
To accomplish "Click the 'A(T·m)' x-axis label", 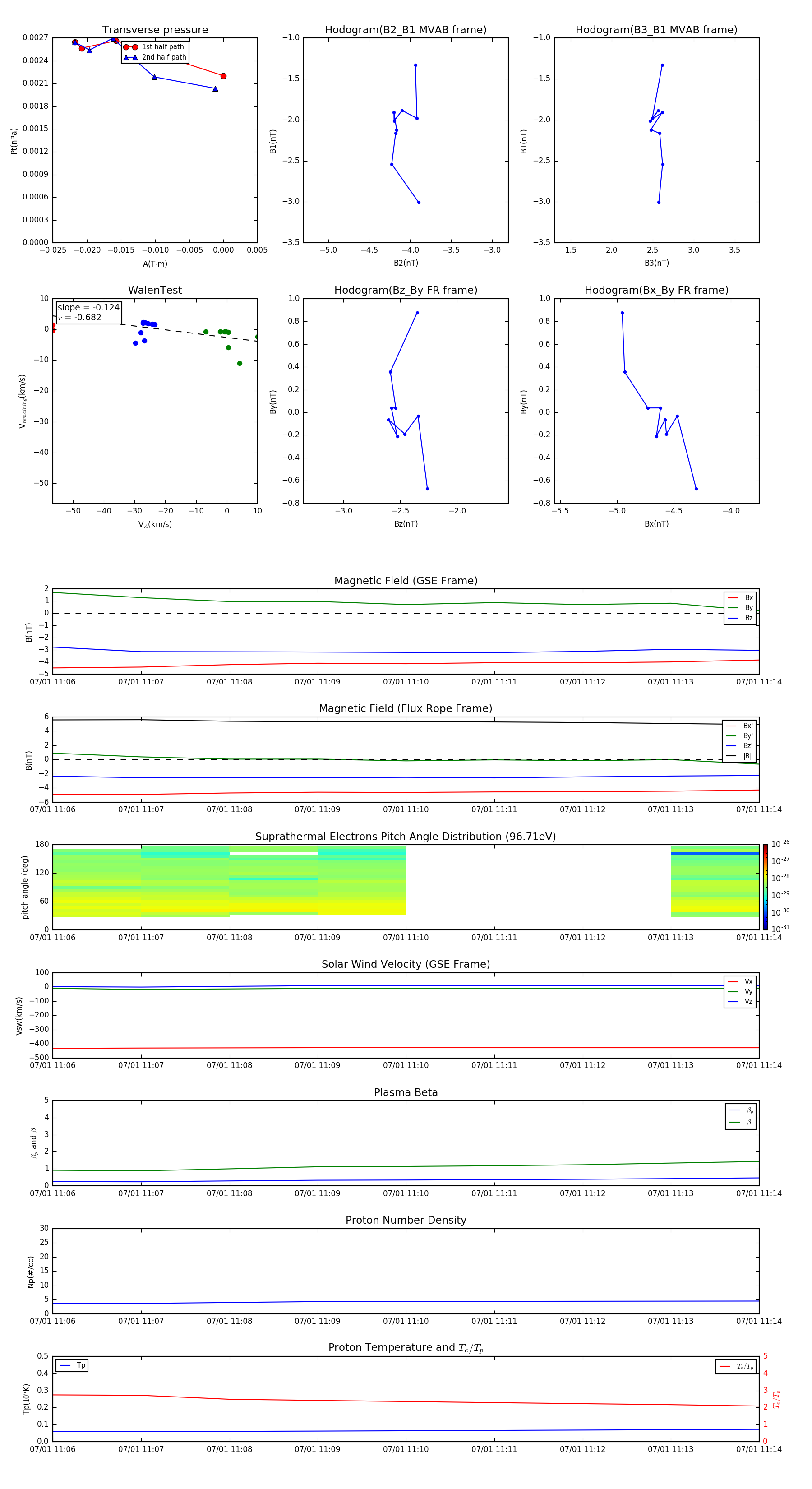I will click(155, 264).
